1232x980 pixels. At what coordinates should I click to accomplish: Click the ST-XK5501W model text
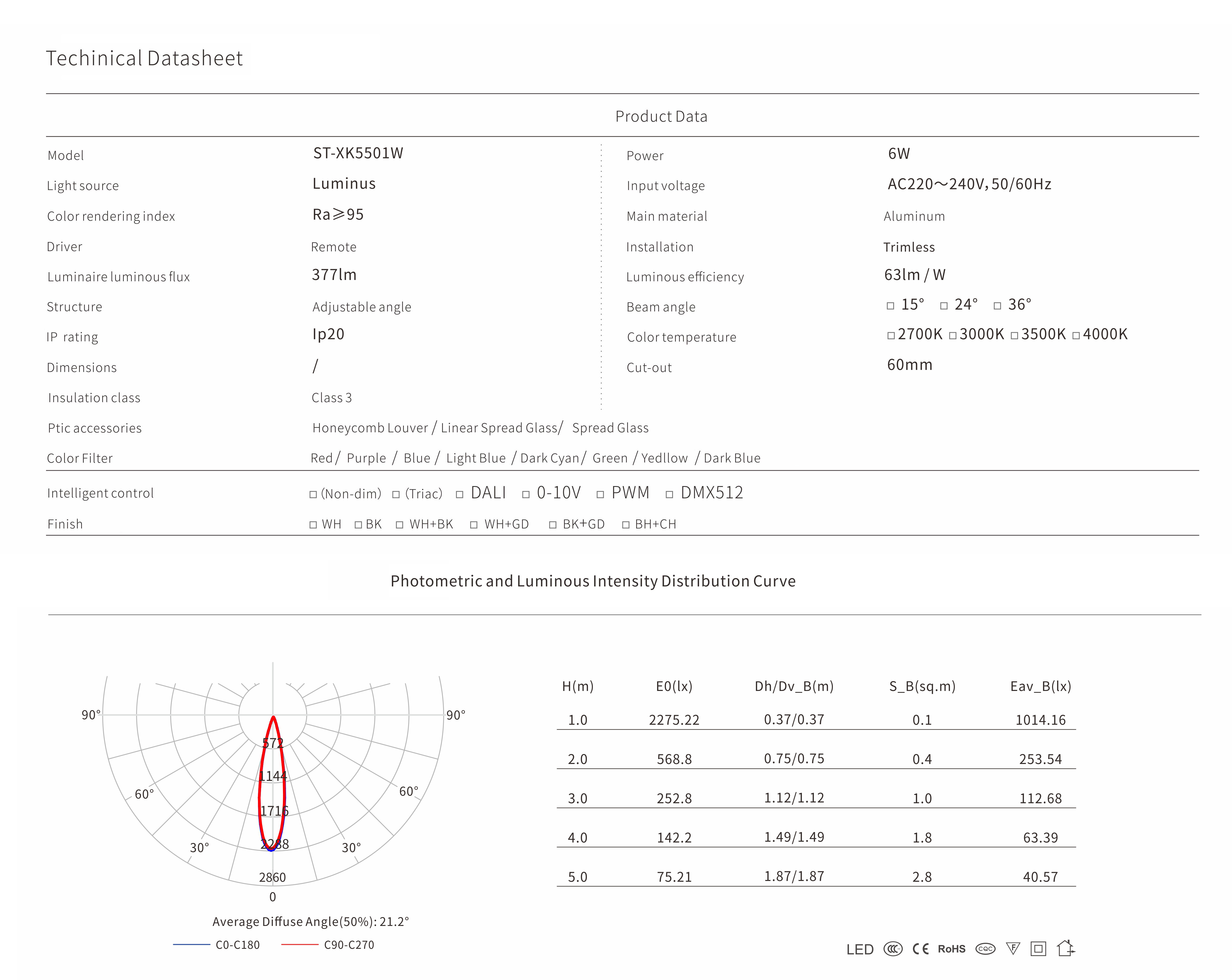coord(358,153)
